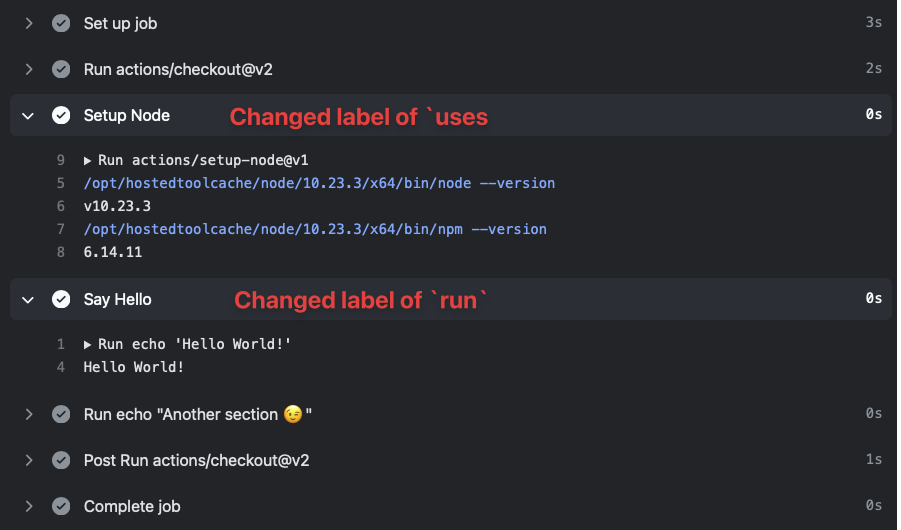901x530 pixels.
Task: Click log line number 4 beside Hello World!
Action: (61, 367)
